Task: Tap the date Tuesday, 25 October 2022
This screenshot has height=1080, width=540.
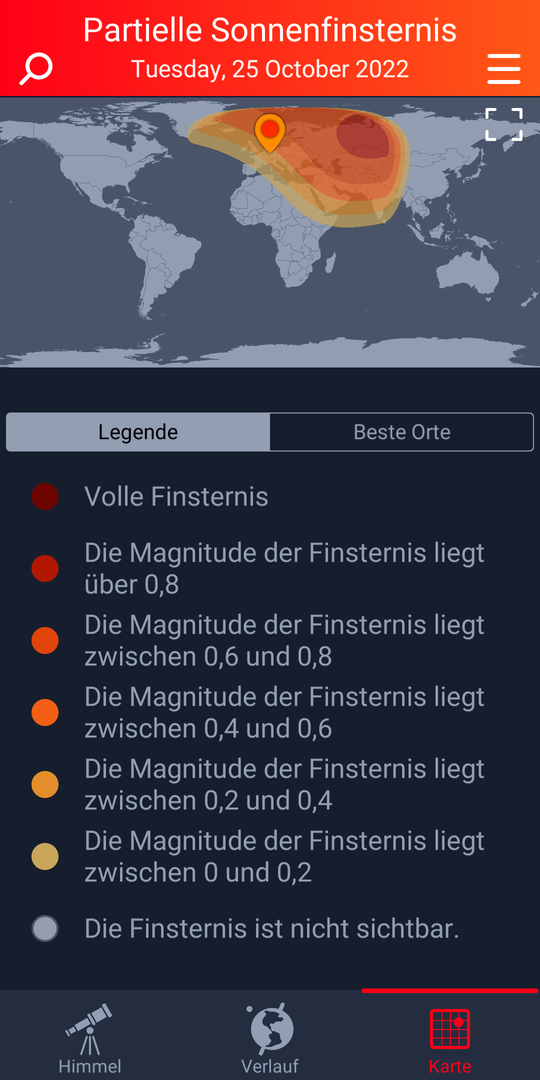Action: point(270,69)
